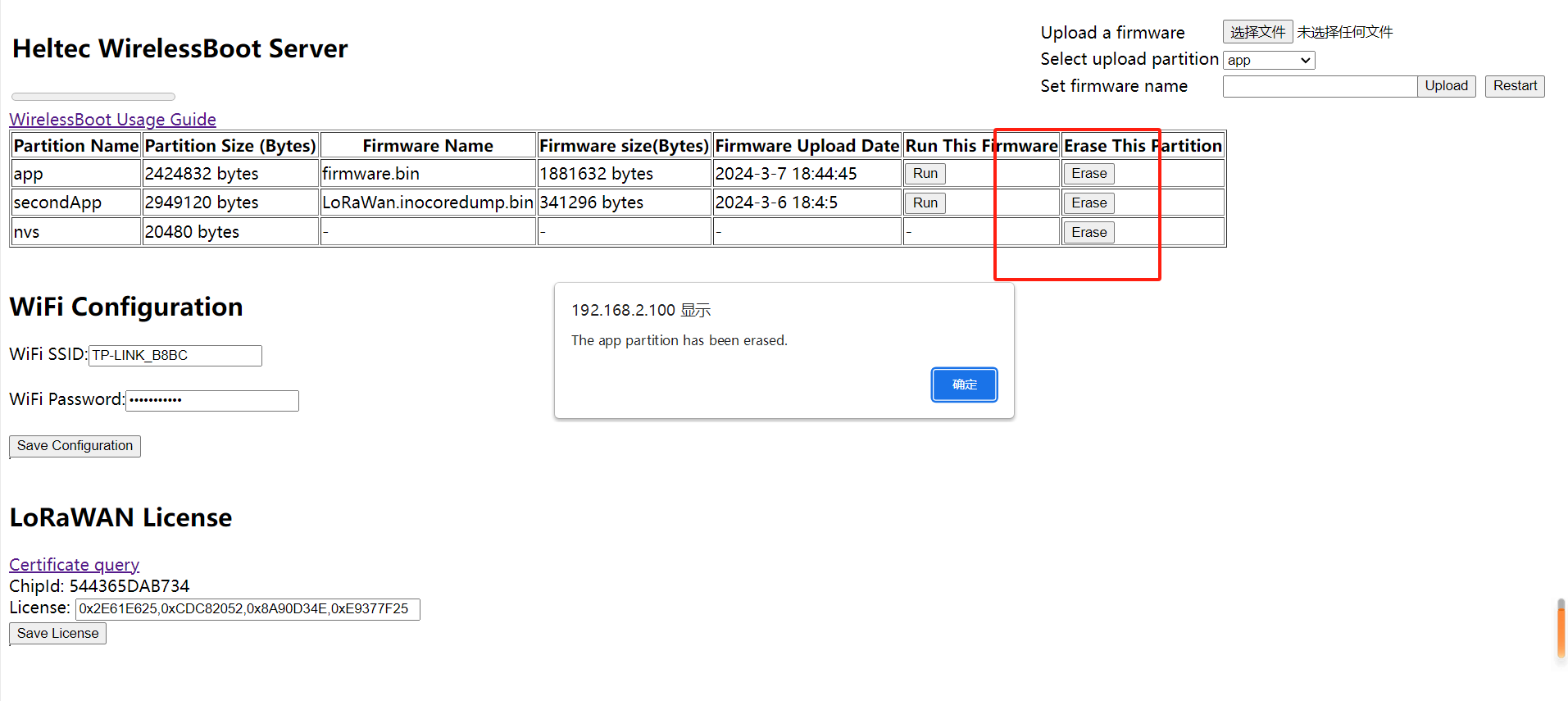The width and height of the screenshot is (1568, 701).
Task: Open the upload partition dropdown
Action: pos(1268,61)
